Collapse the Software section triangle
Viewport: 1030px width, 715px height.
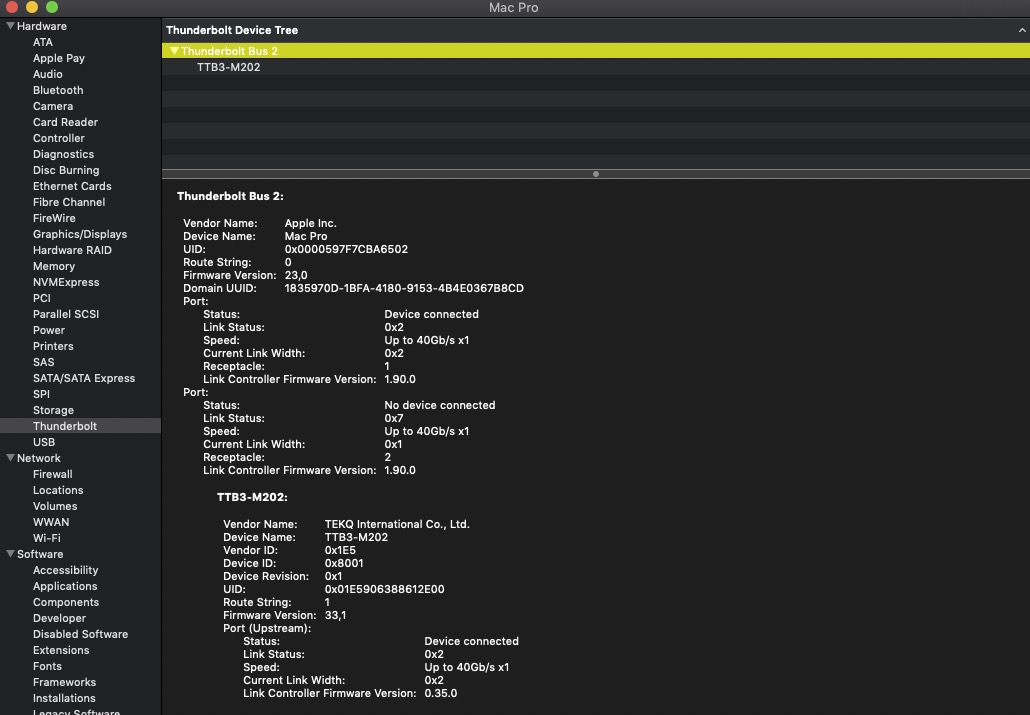pos(11,554)
